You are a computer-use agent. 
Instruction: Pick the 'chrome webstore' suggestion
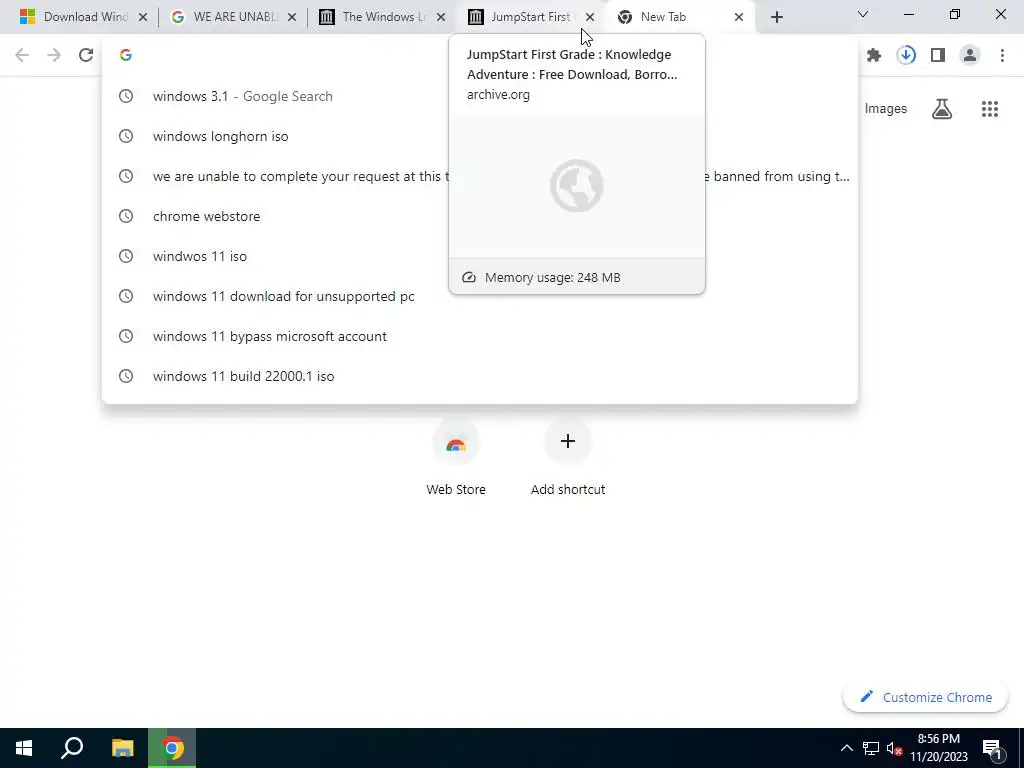click(x=480, y=216)
